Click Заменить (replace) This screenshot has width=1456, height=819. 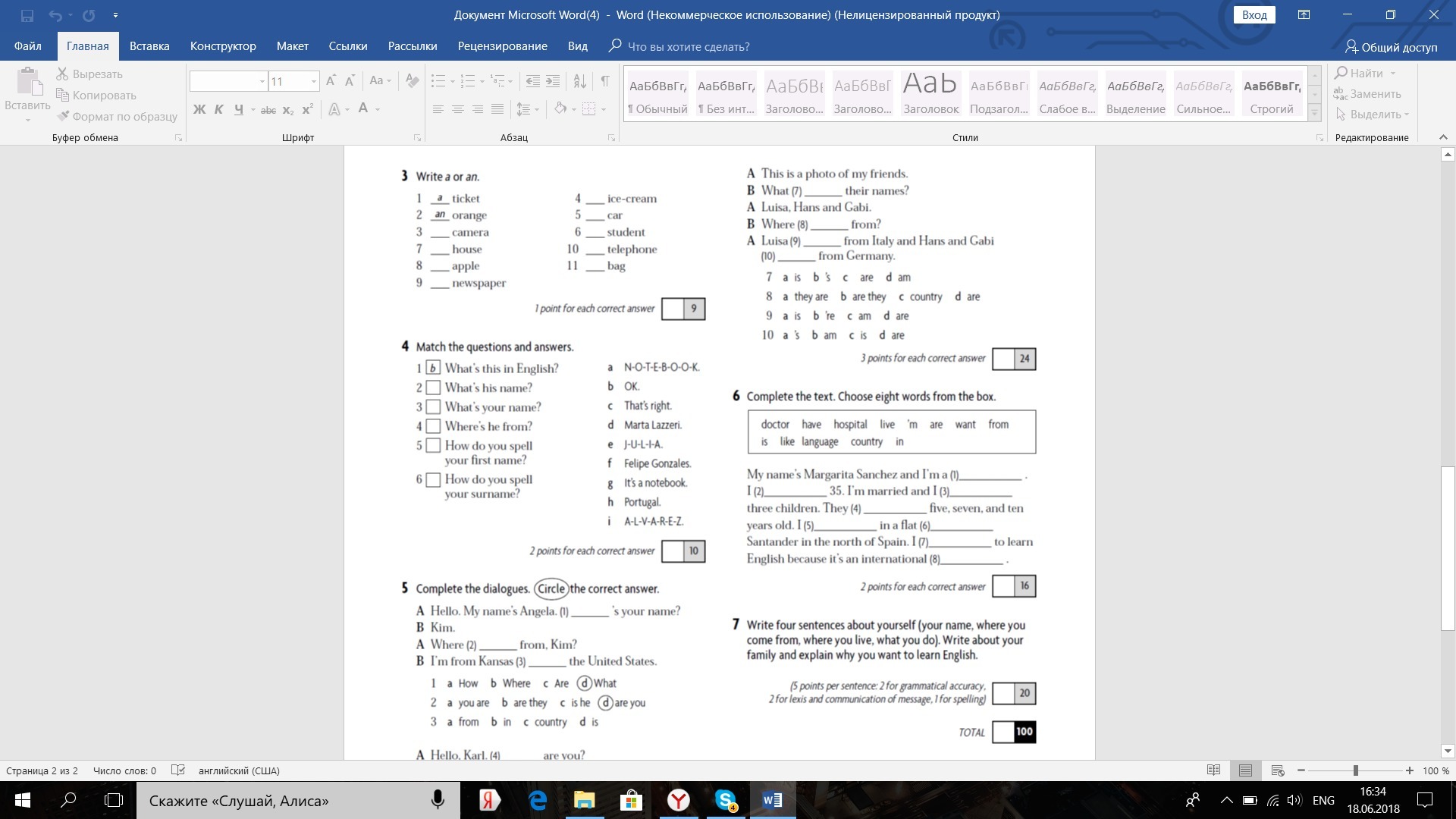click(x=1367, y=94)
